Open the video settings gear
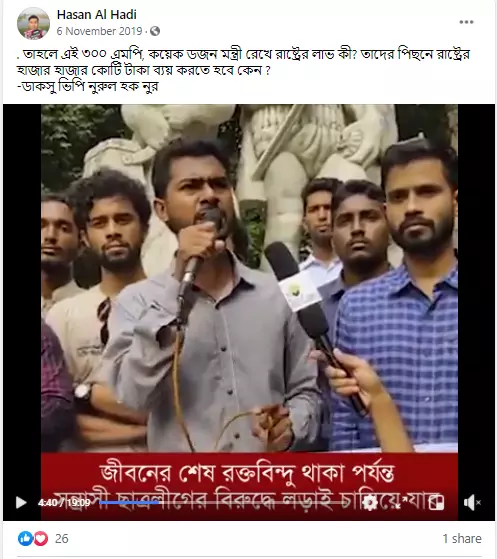This screenshot has height=559, width=497. pos(370,503)
